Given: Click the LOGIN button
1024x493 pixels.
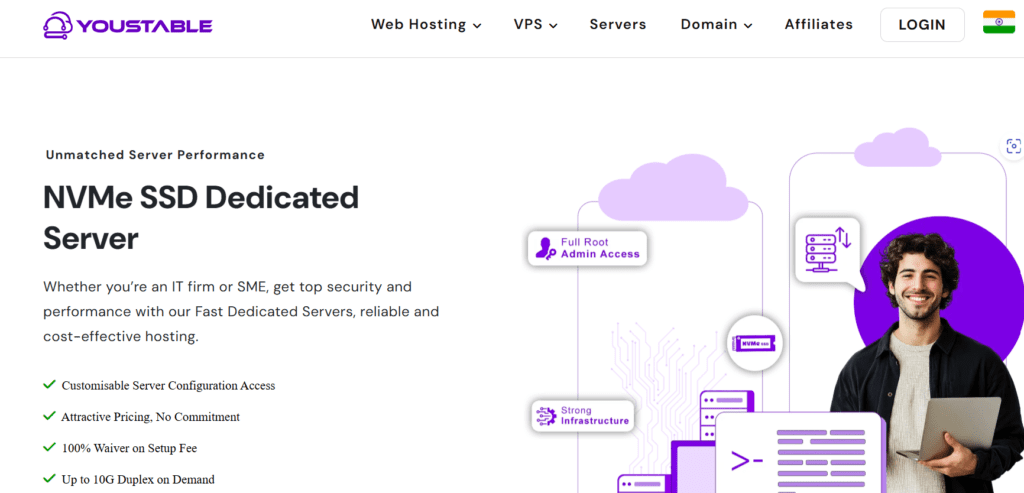Looking at the screenshot, I should (x=922, y=25).
